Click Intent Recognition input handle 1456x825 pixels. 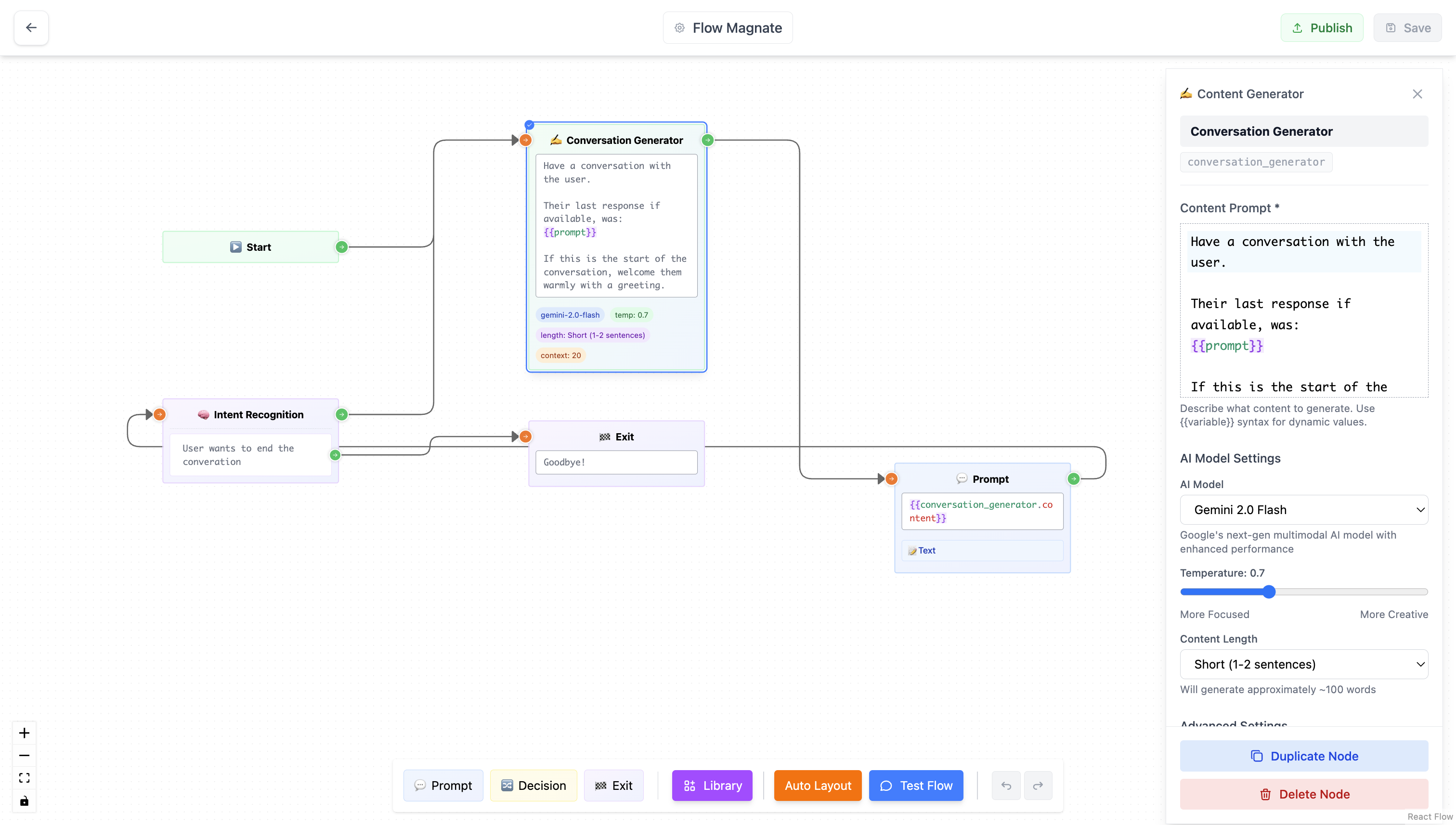[x=160, y=415]
